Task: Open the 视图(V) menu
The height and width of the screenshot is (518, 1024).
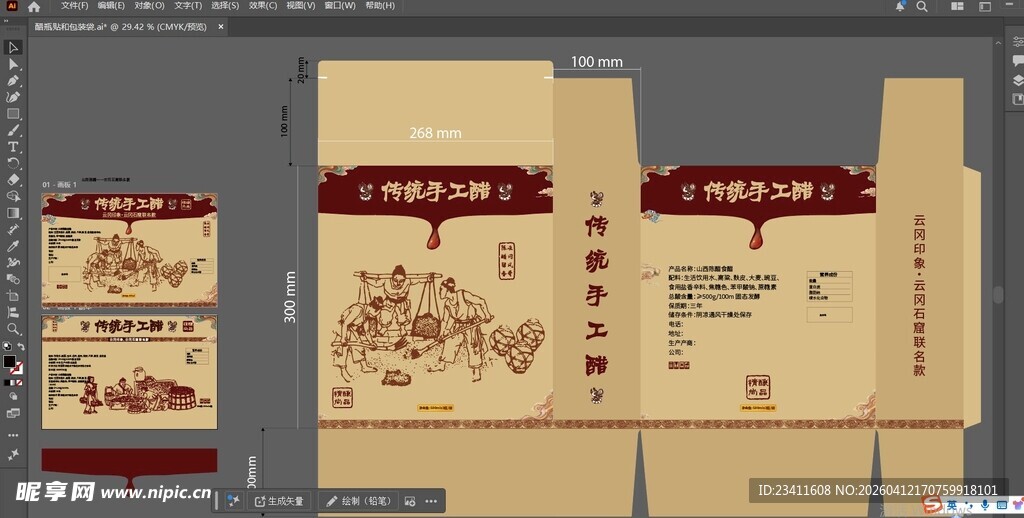Action: pos(300,6)
